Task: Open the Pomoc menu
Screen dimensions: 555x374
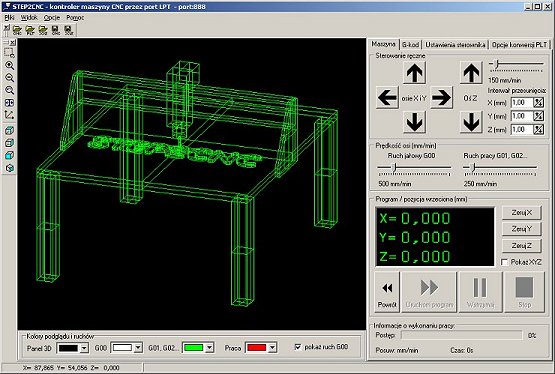Action: coord(75,17)
